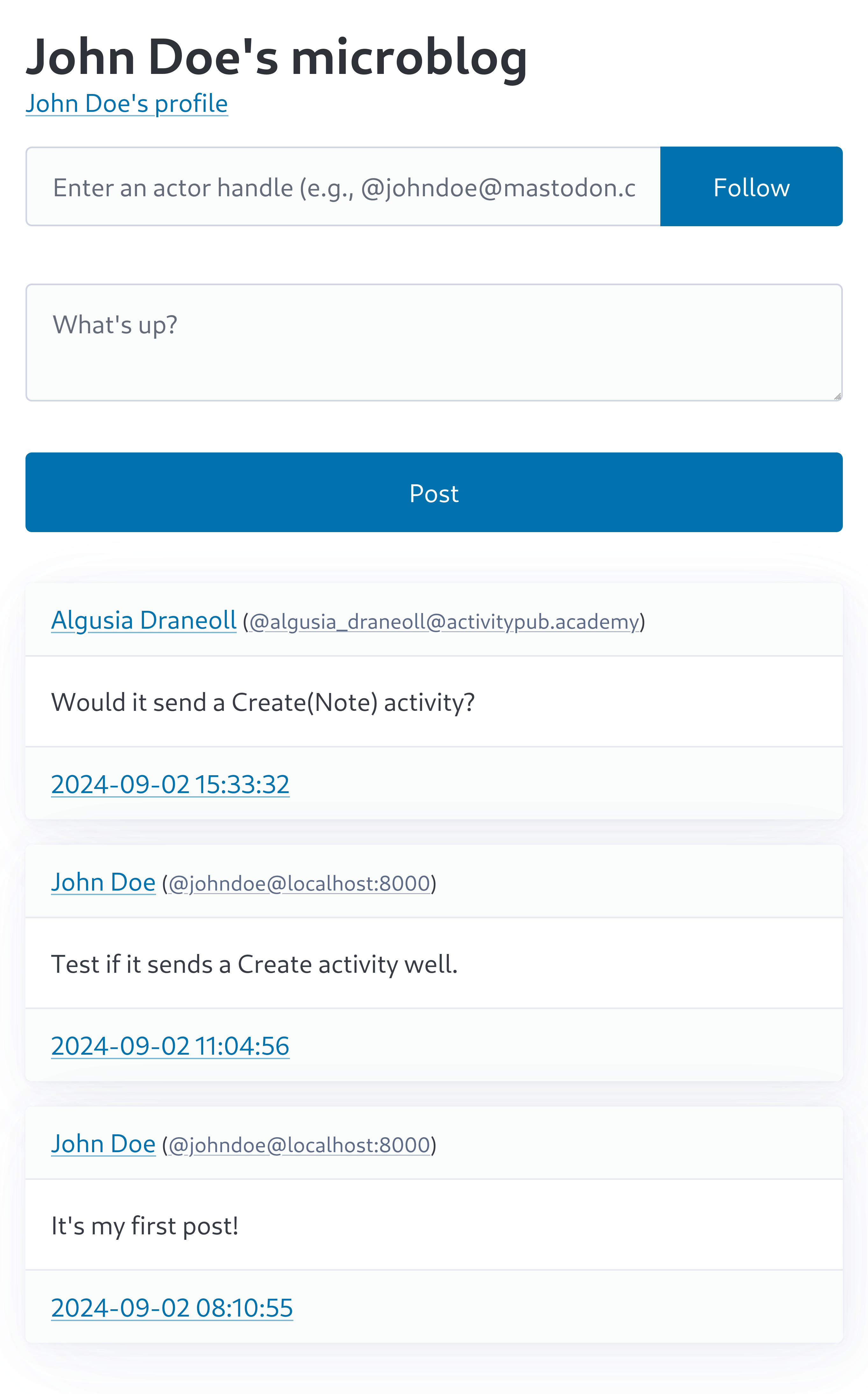Focus the actor handle input field
The width and height of the screenshot is (868, 1394).
(x=343, y=187)
